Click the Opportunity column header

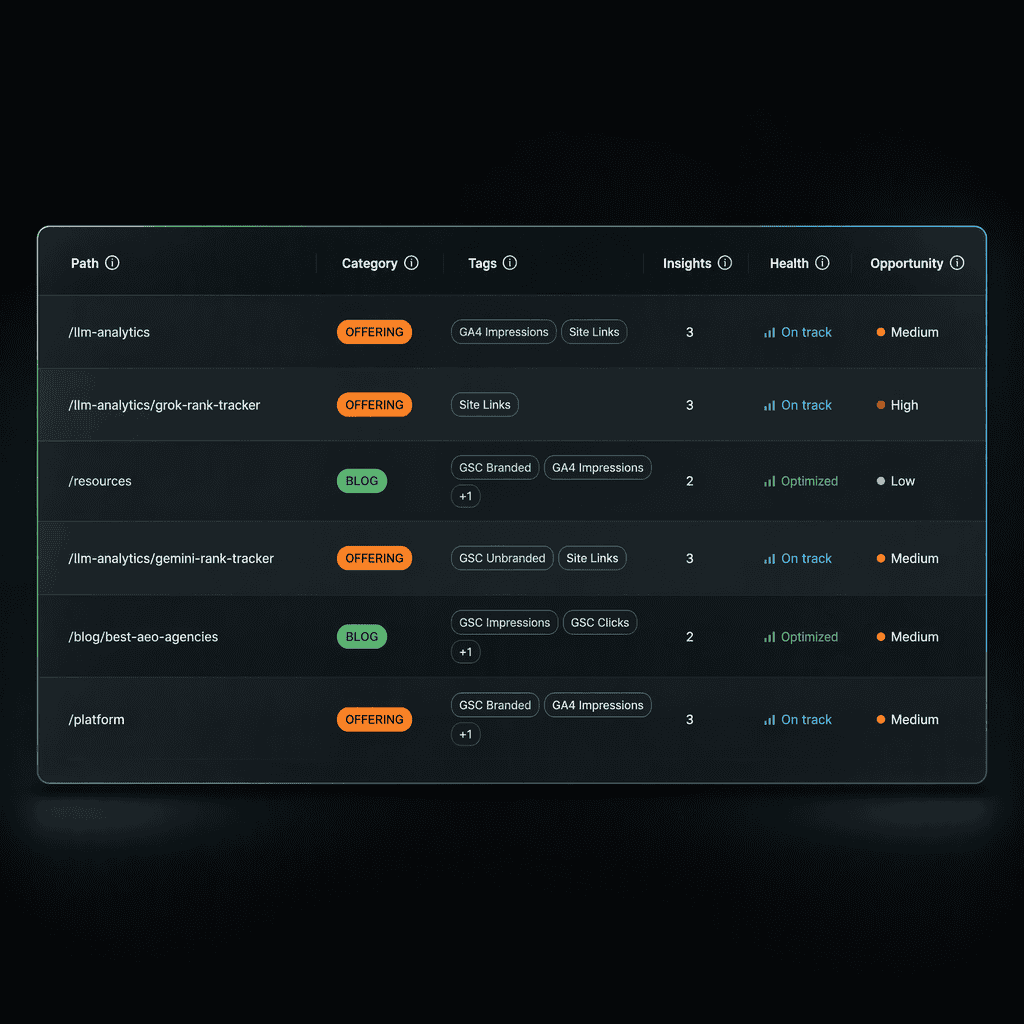pos(906,263)
